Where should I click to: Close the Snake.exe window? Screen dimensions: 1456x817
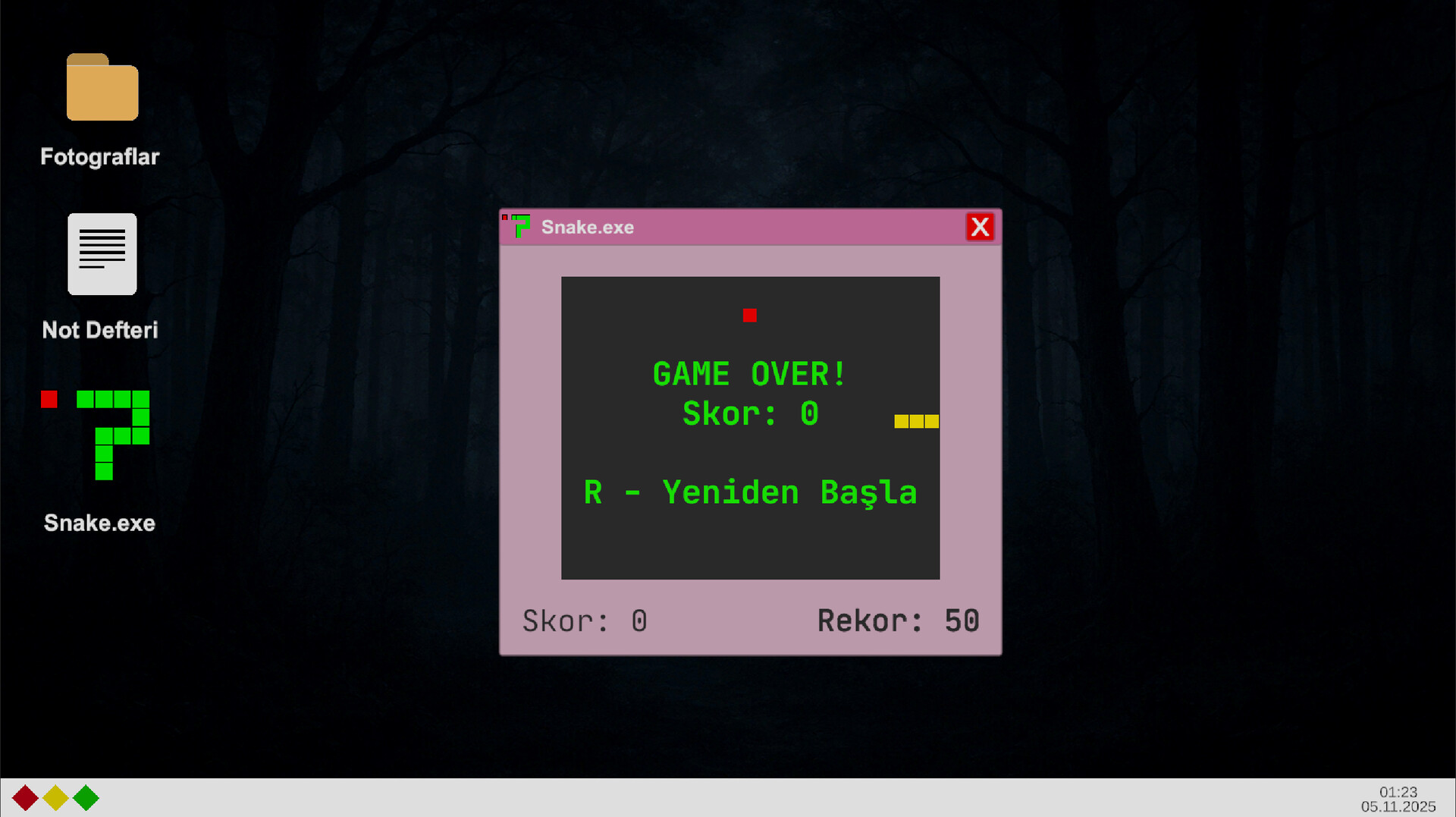[x=980, y=227]
